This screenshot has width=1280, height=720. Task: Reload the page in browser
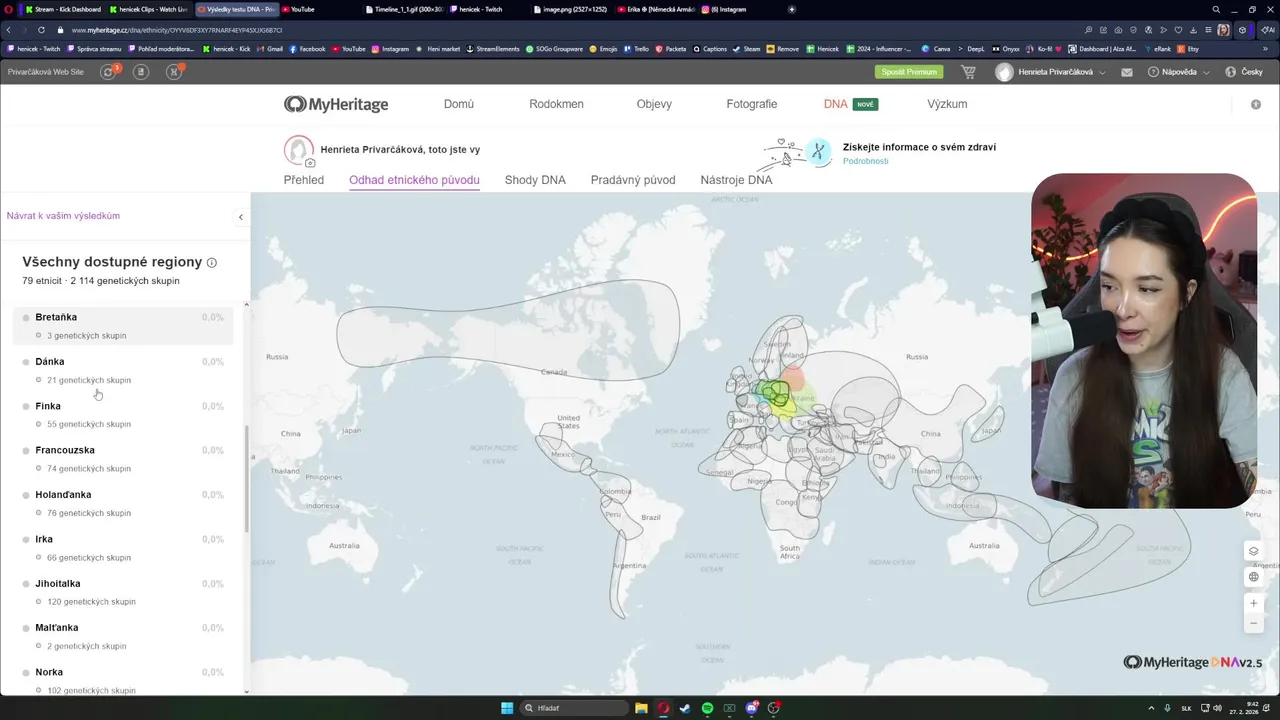(x=41, y=30)
